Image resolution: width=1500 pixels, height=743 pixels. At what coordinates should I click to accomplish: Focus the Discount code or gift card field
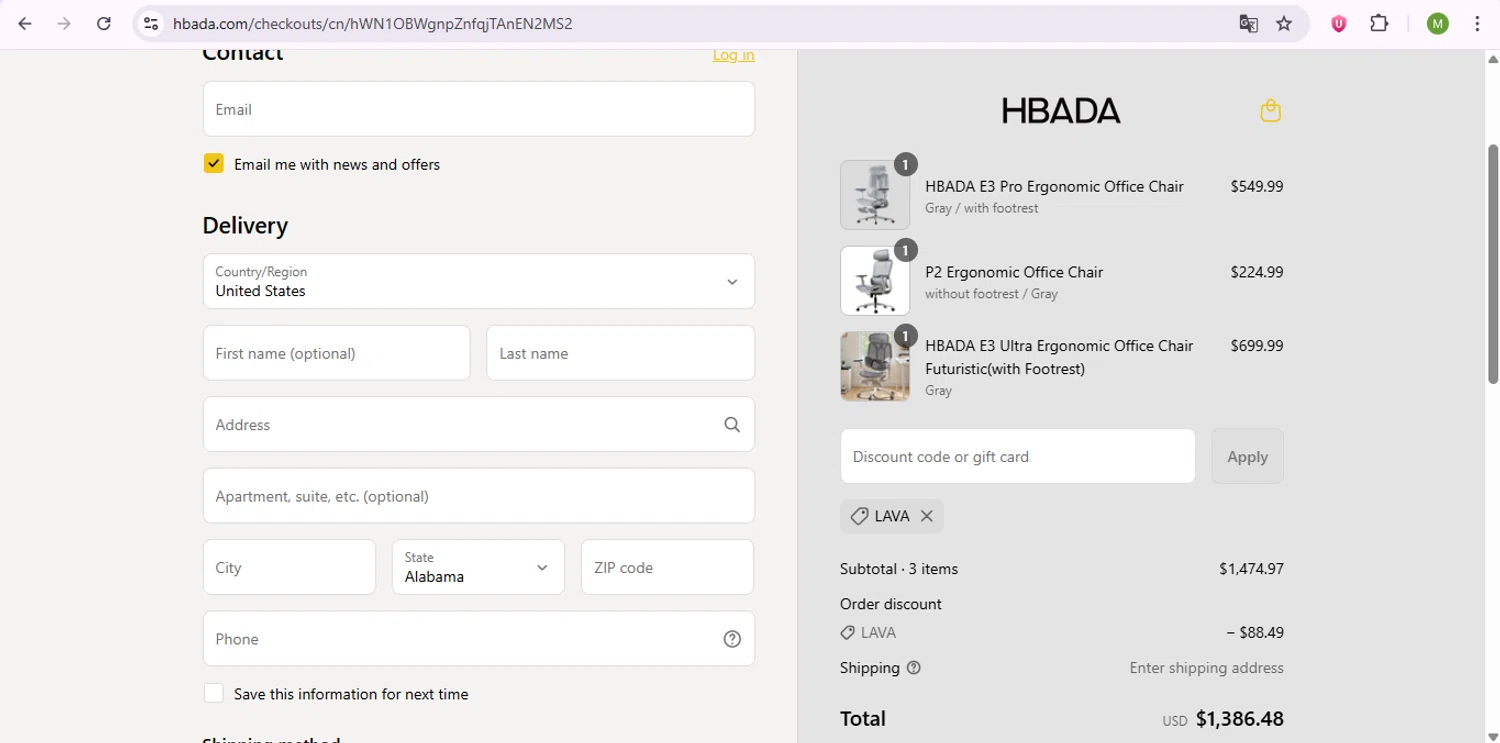(1018, 456)
